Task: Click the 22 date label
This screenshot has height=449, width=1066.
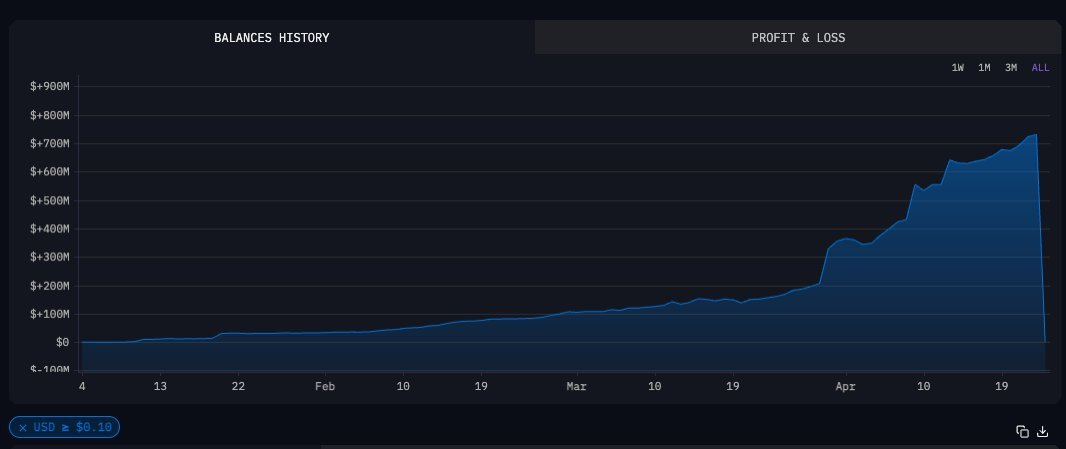Action: pos(239,386)
